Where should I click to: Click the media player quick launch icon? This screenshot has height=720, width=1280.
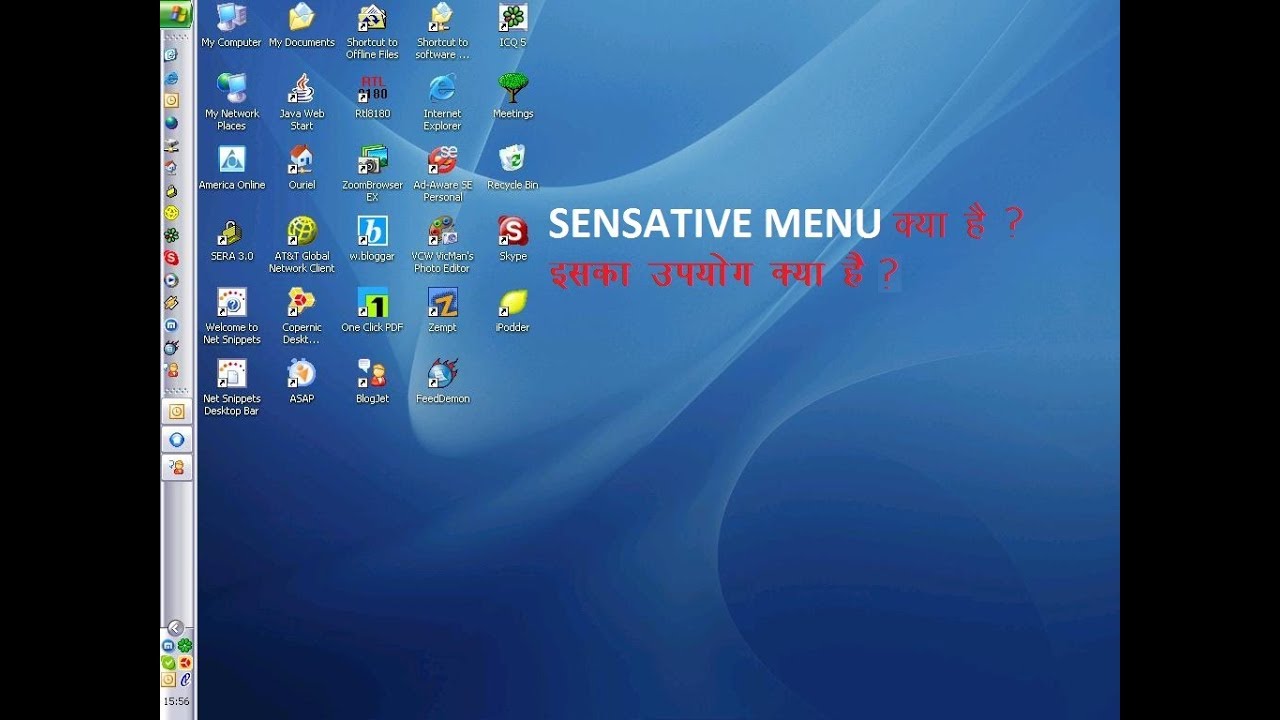click(171, 280)
